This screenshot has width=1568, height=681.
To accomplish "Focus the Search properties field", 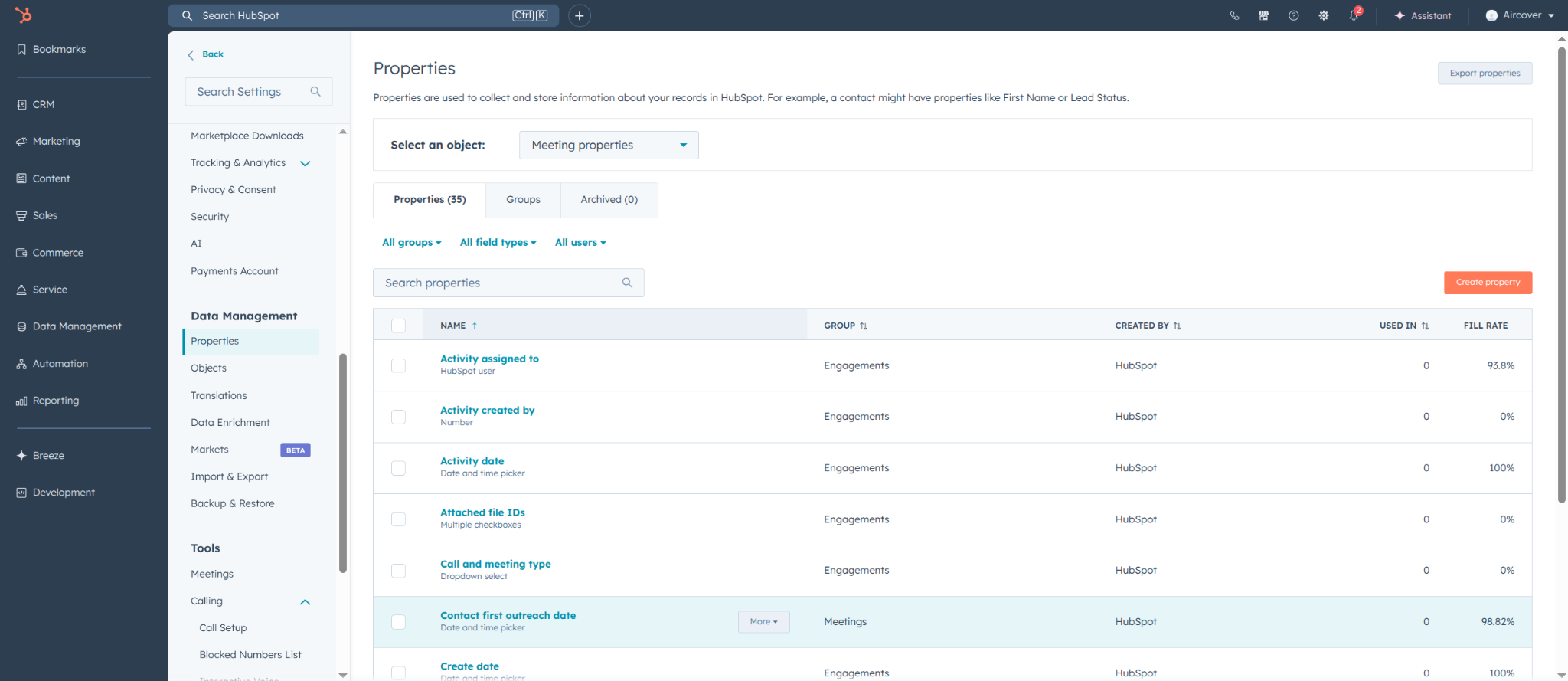I will pos(508,283).
